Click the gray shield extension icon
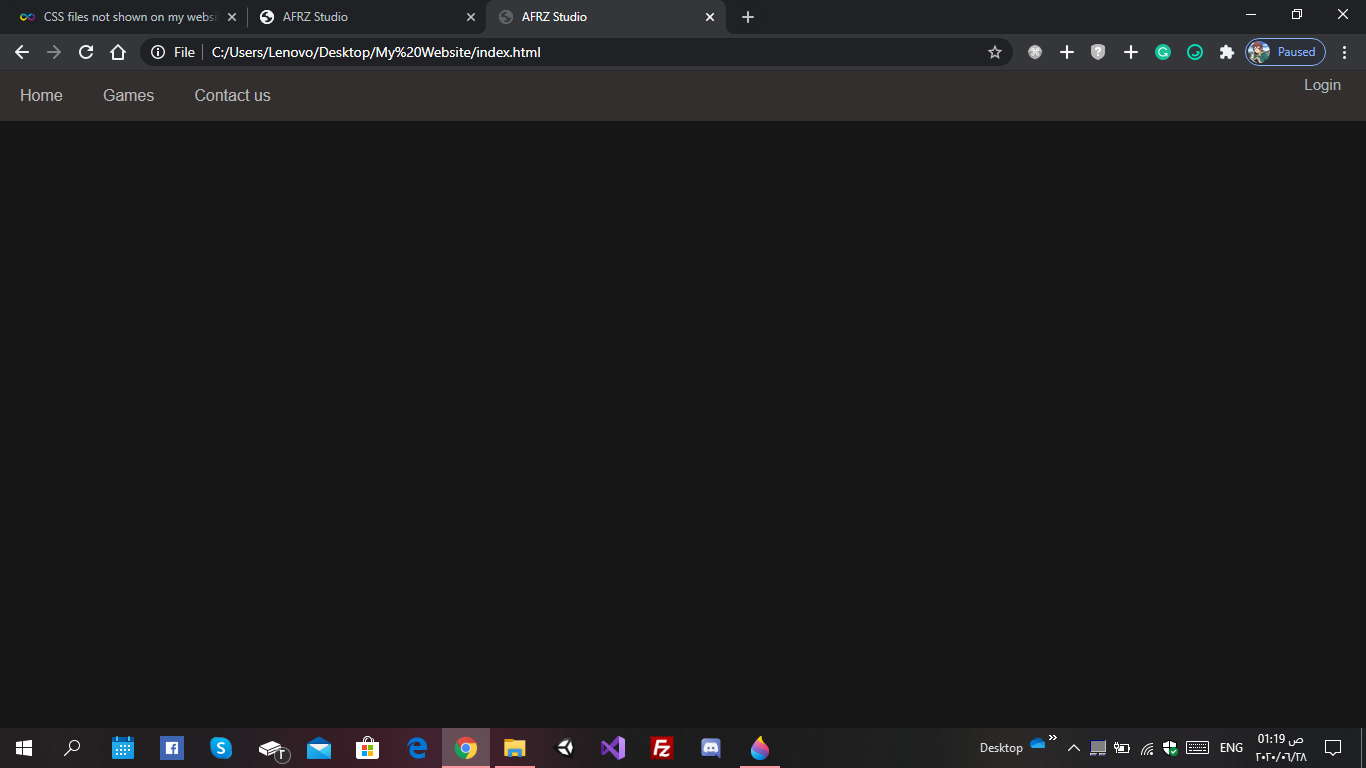The height and width of the screenshot is (768, 1366). tap(1098, 52)
